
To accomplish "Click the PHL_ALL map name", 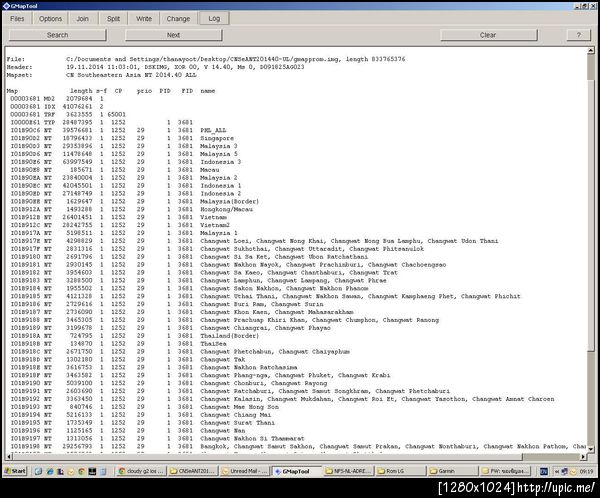I will (x=213, y=130).
